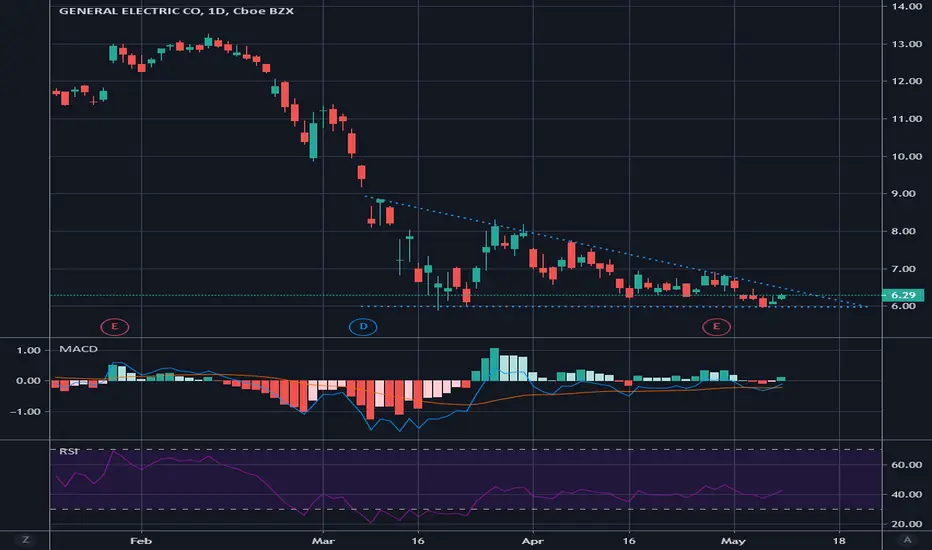Click the earnings E marker near May
932x550 pixels.
[716, 326]
